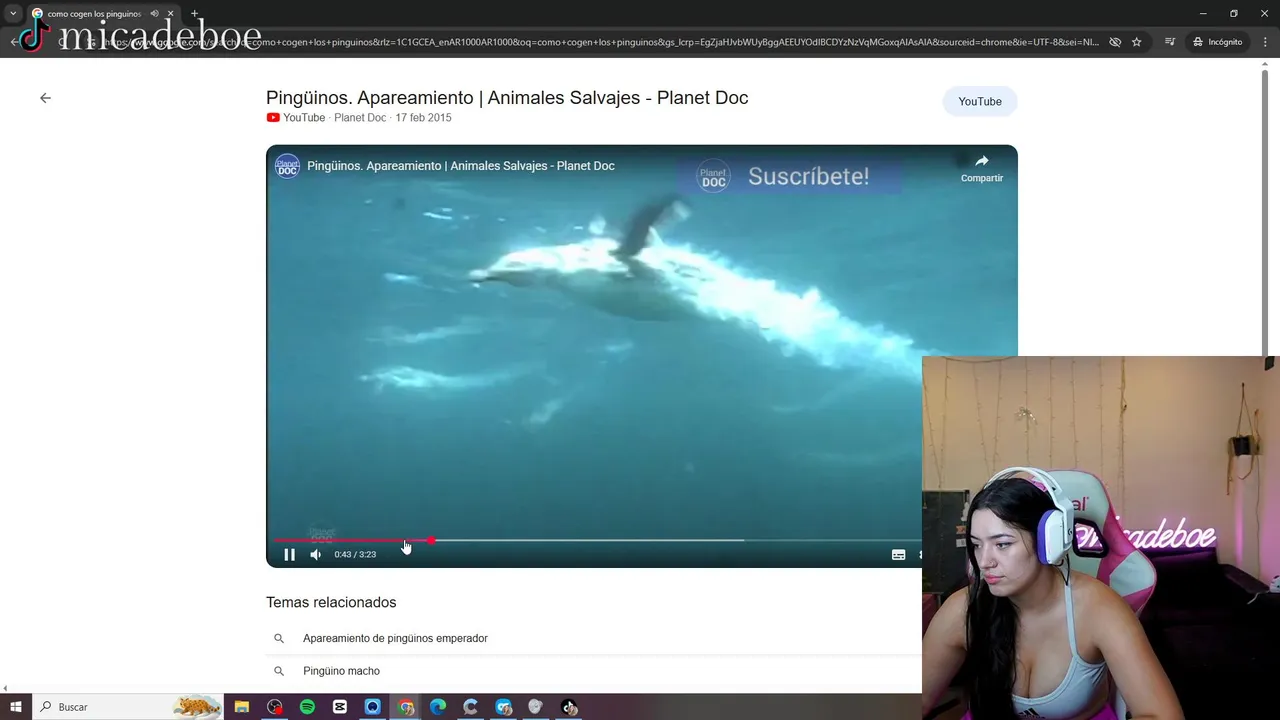Click the Incógnito profile indicator
The image size is (1280, 720).
pyautogui.click(x=1217, y=42)
